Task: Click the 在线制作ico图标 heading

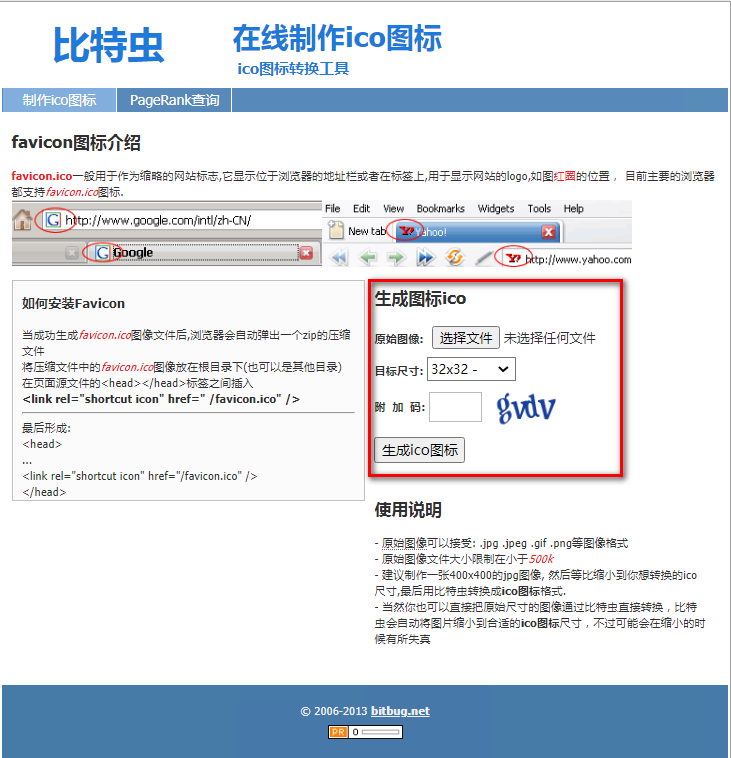Action: (x=337, y=38)
